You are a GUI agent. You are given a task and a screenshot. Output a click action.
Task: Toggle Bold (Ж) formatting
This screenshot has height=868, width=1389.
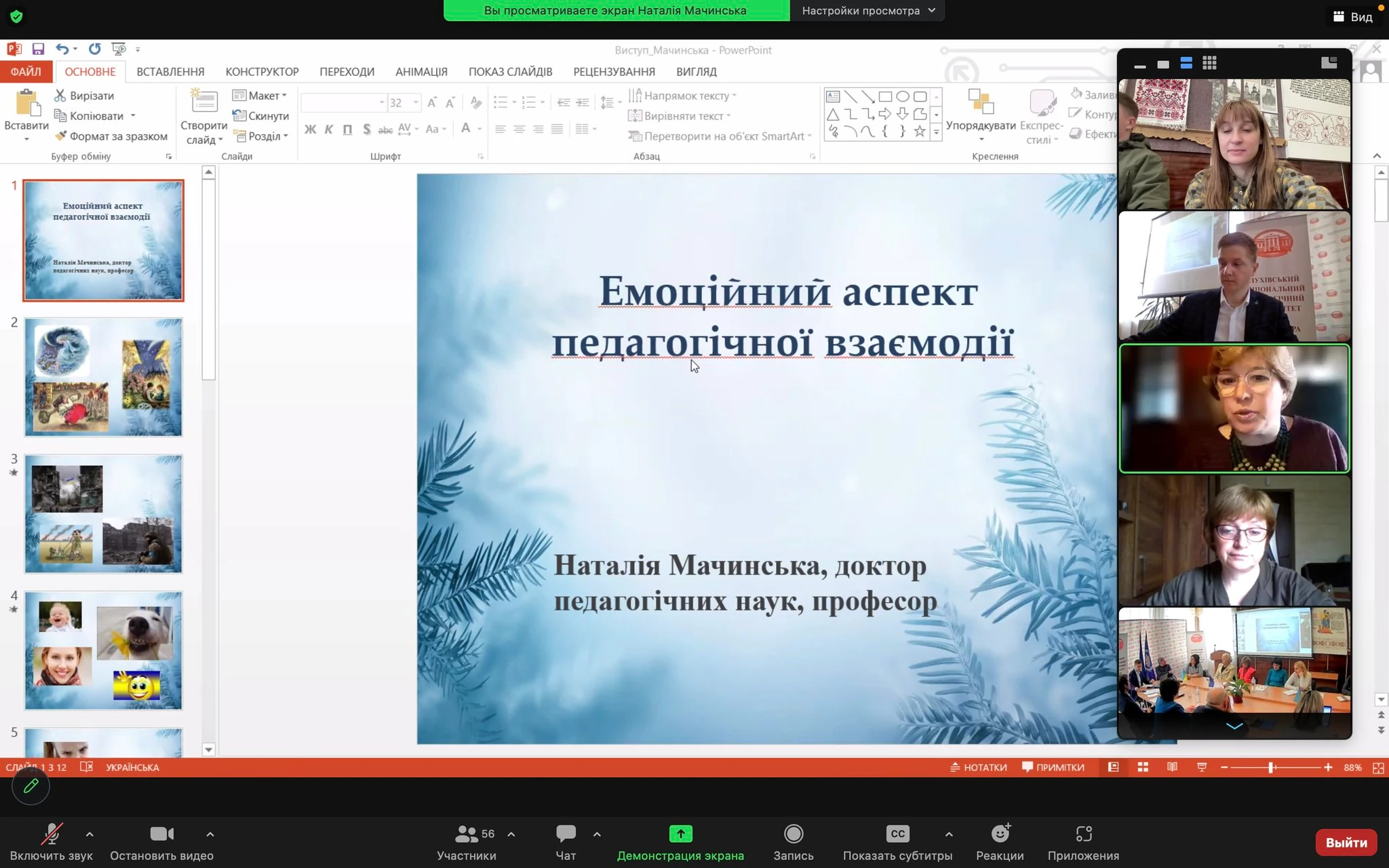310,129
